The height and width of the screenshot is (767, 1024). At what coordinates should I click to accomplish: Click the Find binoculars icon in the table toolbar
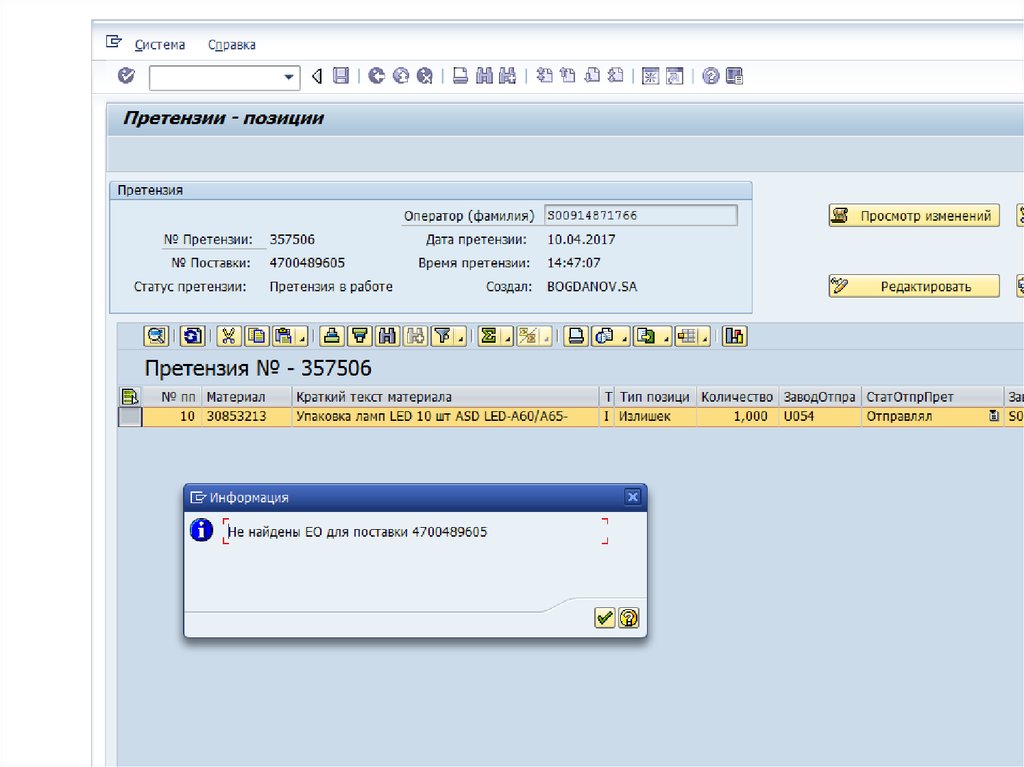(388, 337)
